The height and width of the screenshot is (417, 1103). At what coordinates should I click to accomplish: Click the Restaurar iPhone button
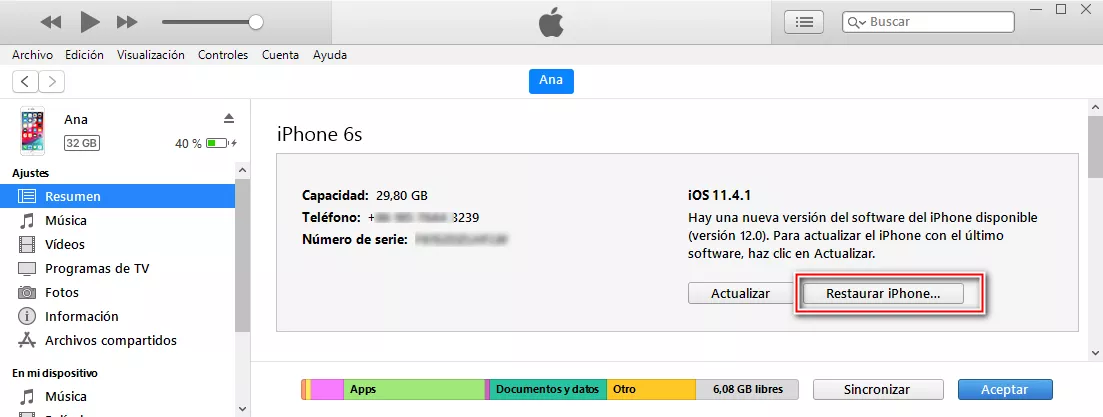click(x=883, y=293)
